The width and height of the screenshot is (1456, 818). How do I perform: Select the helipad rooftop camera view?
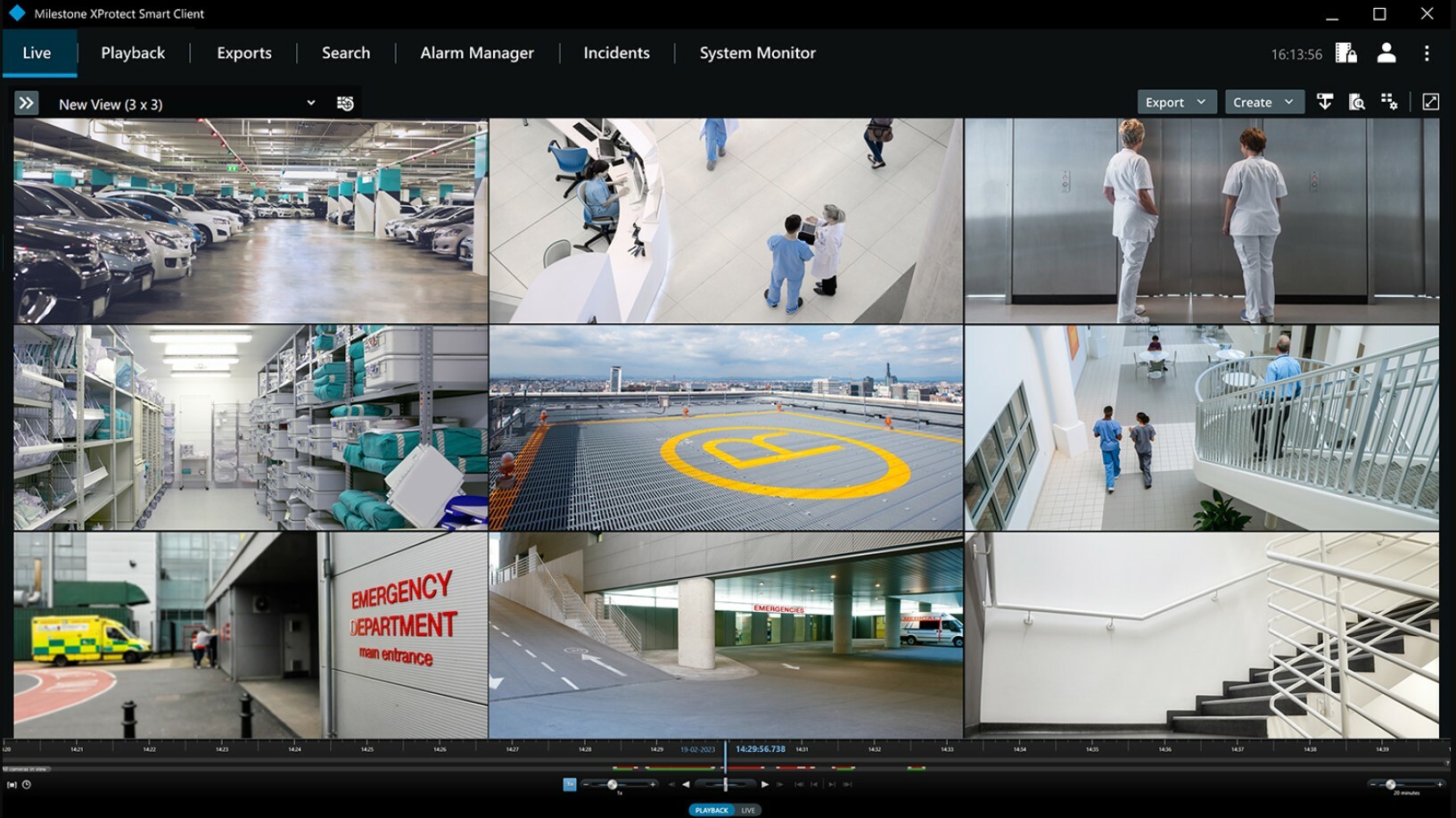coord(726,428)
